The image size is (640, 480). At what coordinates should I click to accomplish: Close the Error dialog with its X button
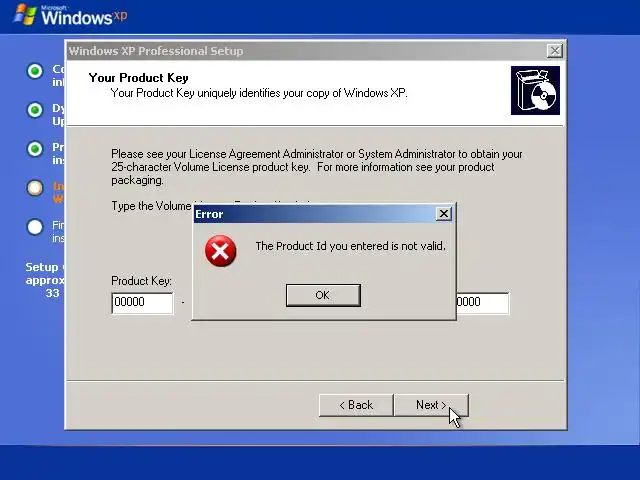[444, 213]
